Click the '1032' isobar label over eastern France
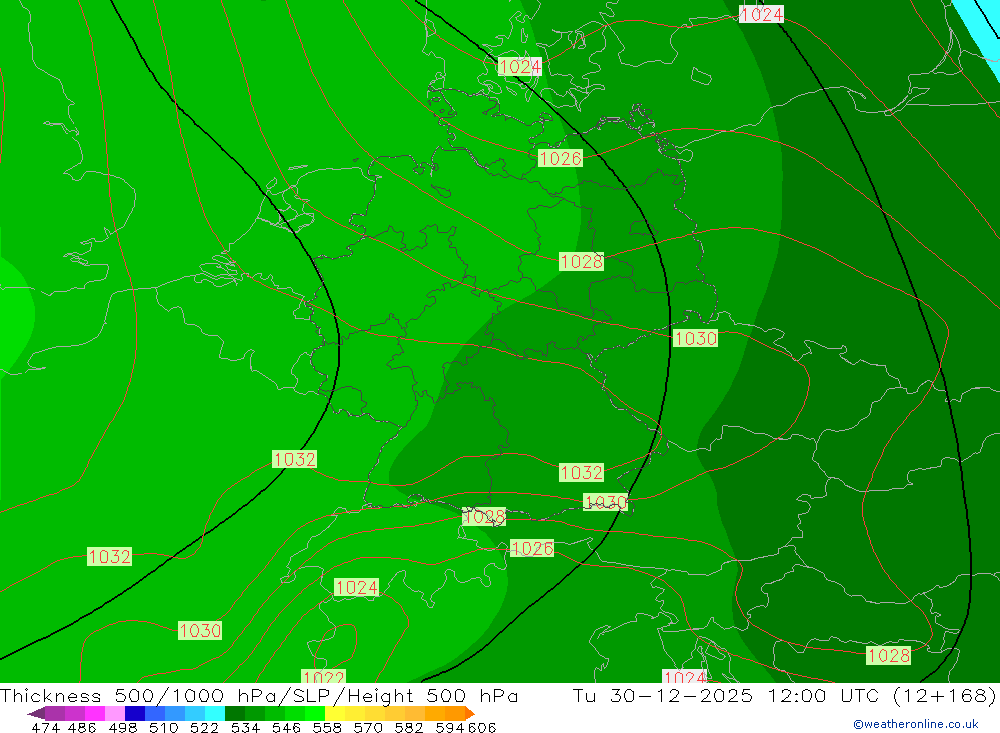This screenshot has width=1000, height=733. click(x=294, y=459)
